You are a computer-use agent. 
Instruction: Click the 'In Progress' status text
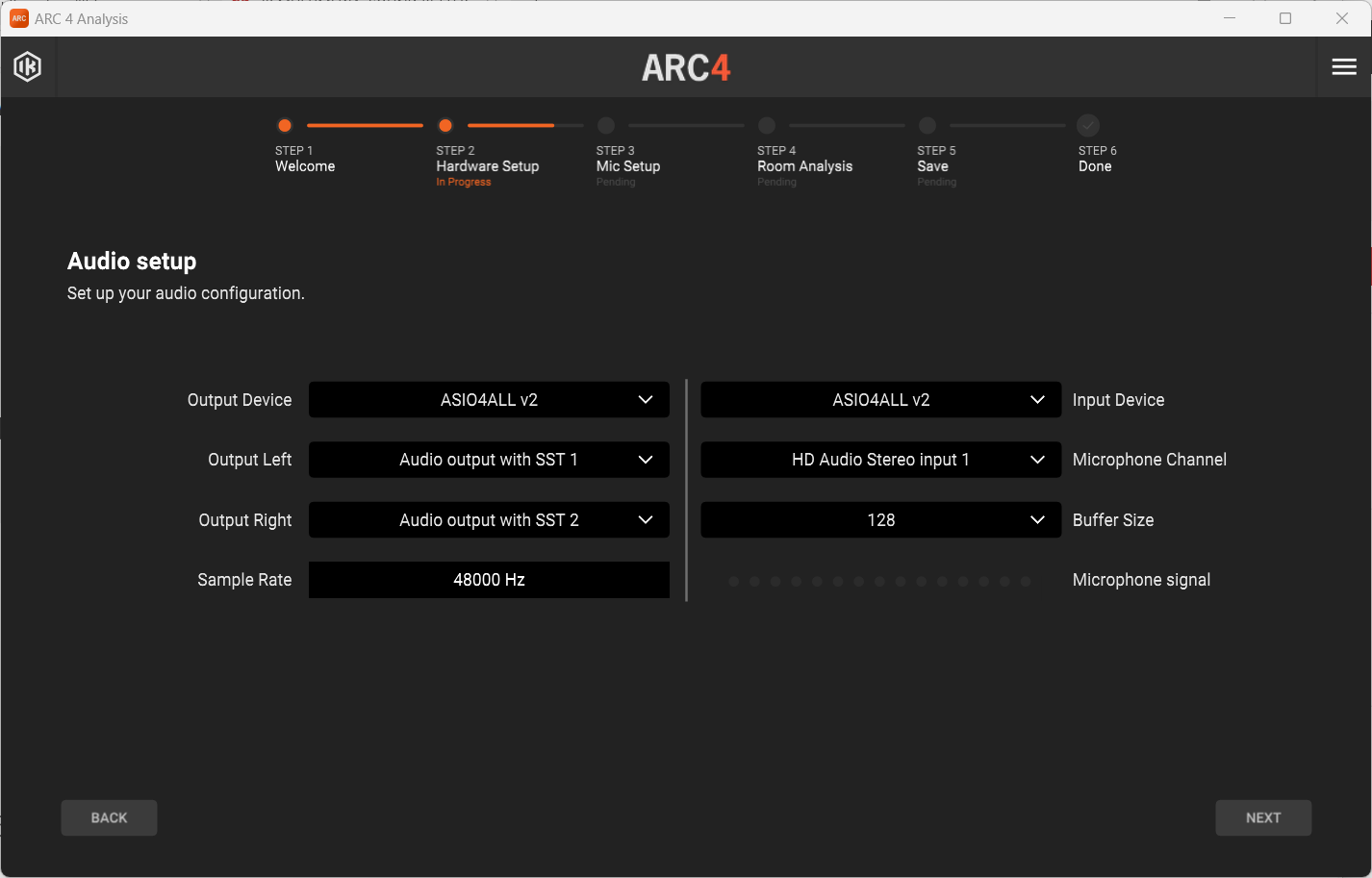464,182
